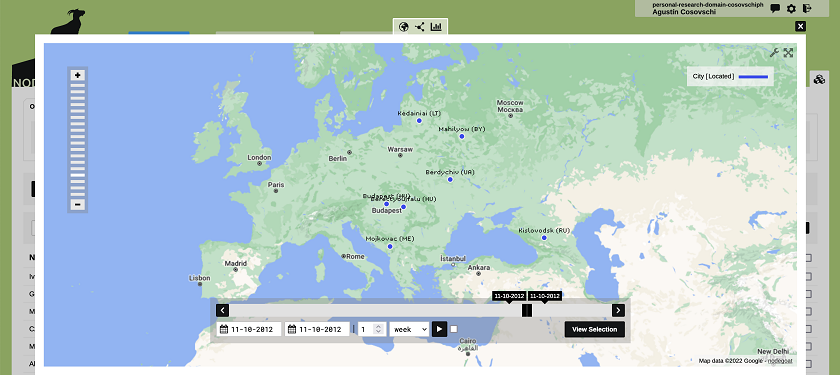Open the social network visualisation icon
840x375 pixels.
(419, 26)
